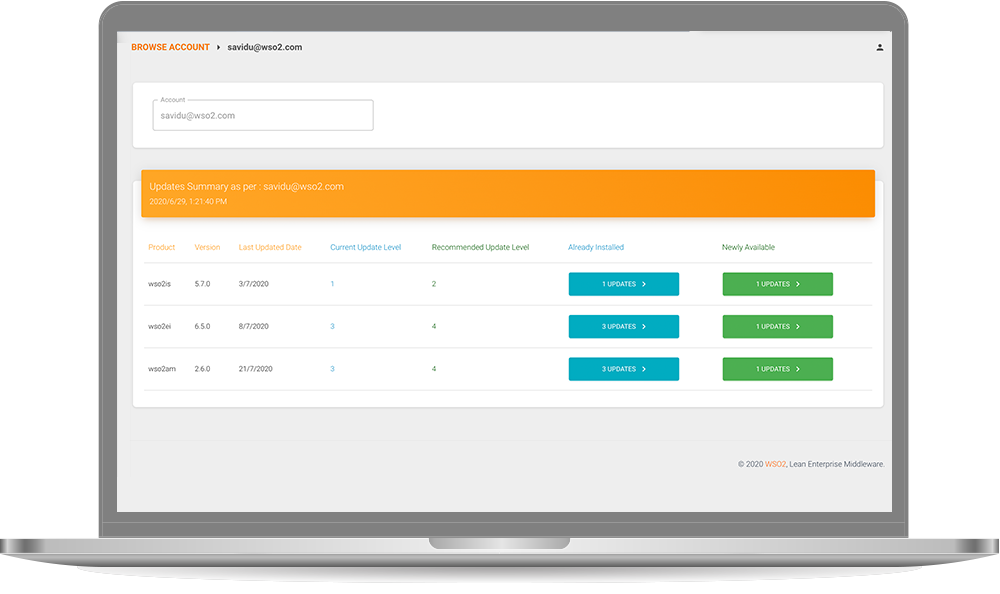Select the date 3/7/2020

tap(254, 284)
